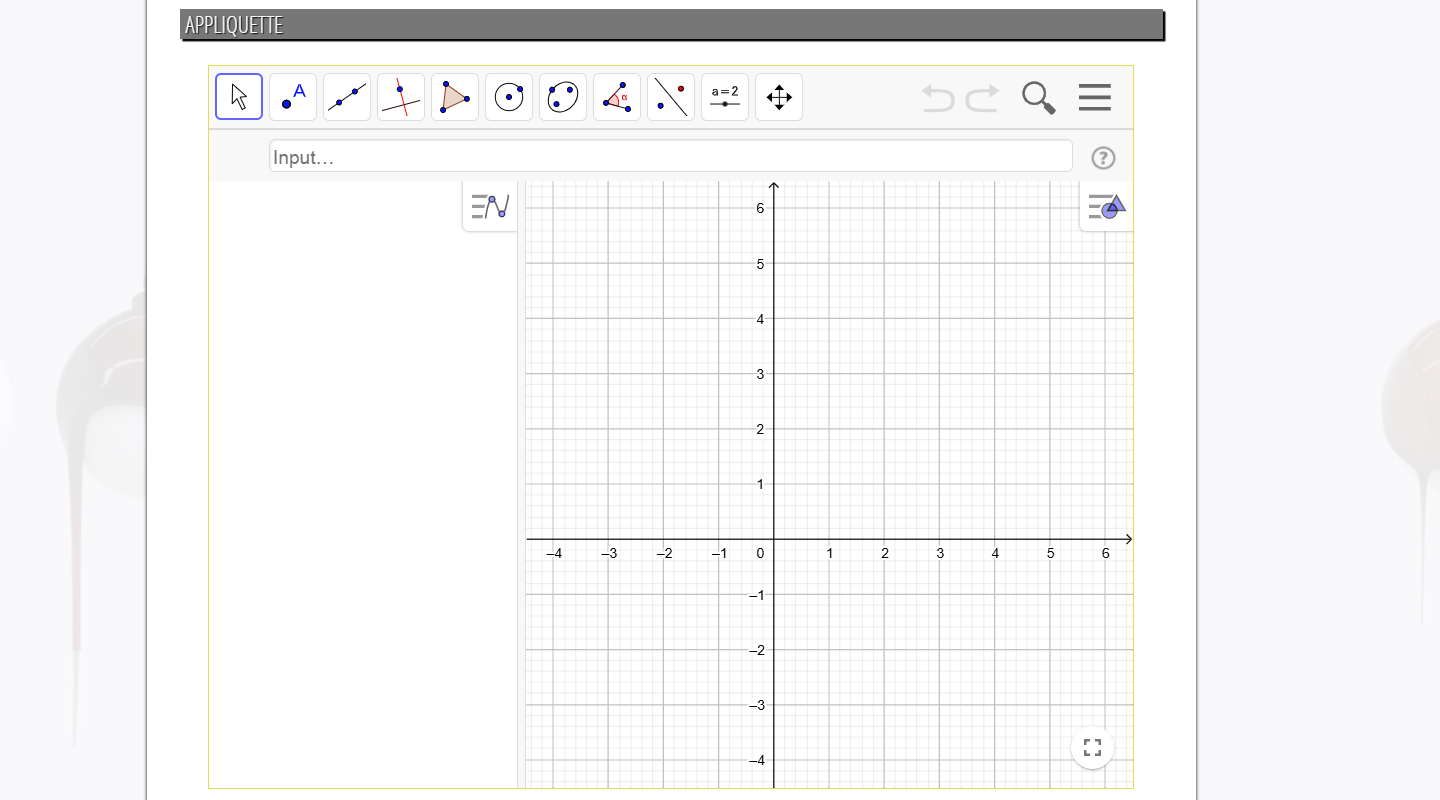Select the Point tool
Screen dimensions: 1440x800
[x=293, y=97]
